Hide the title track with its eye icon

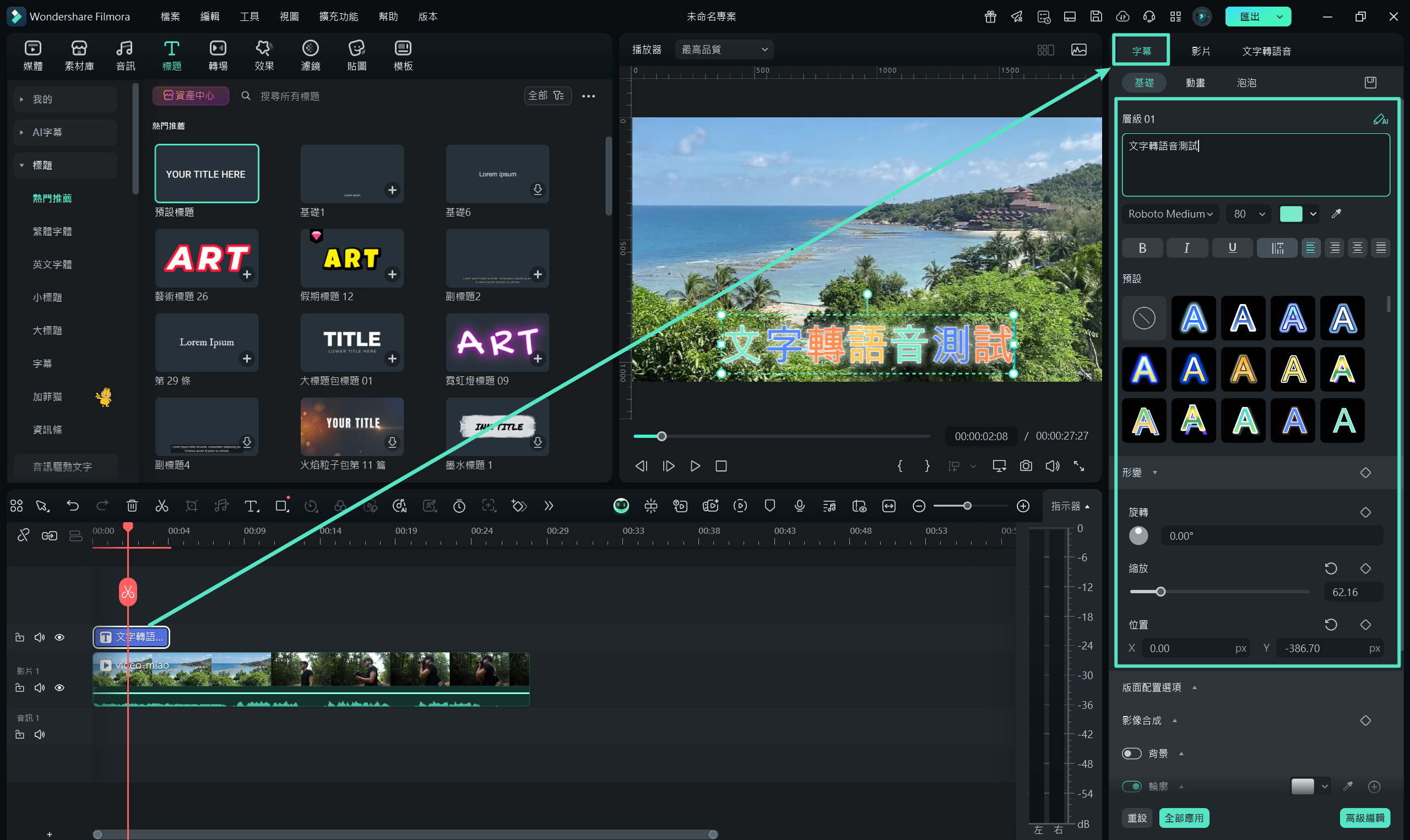59,637
